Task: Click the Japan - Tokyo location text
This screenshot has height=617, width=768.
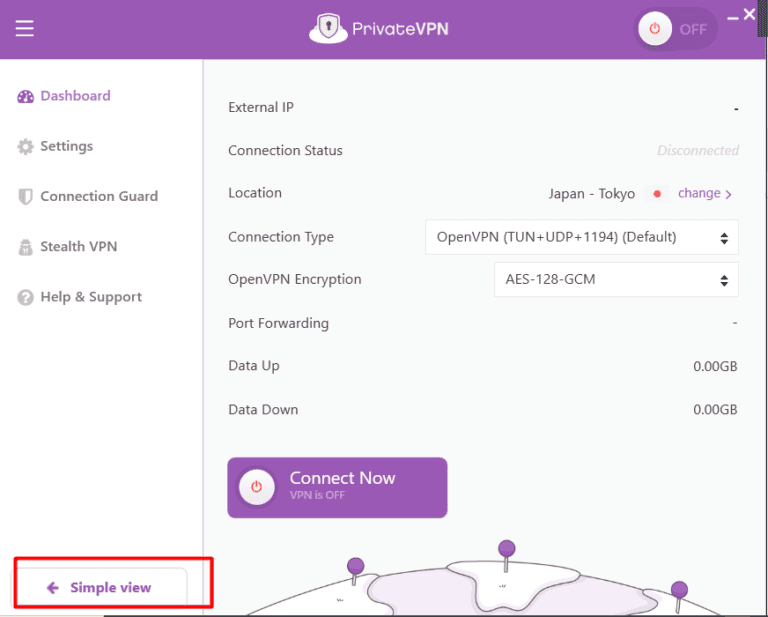Action: pyautogui.click(x=592, y=194)
